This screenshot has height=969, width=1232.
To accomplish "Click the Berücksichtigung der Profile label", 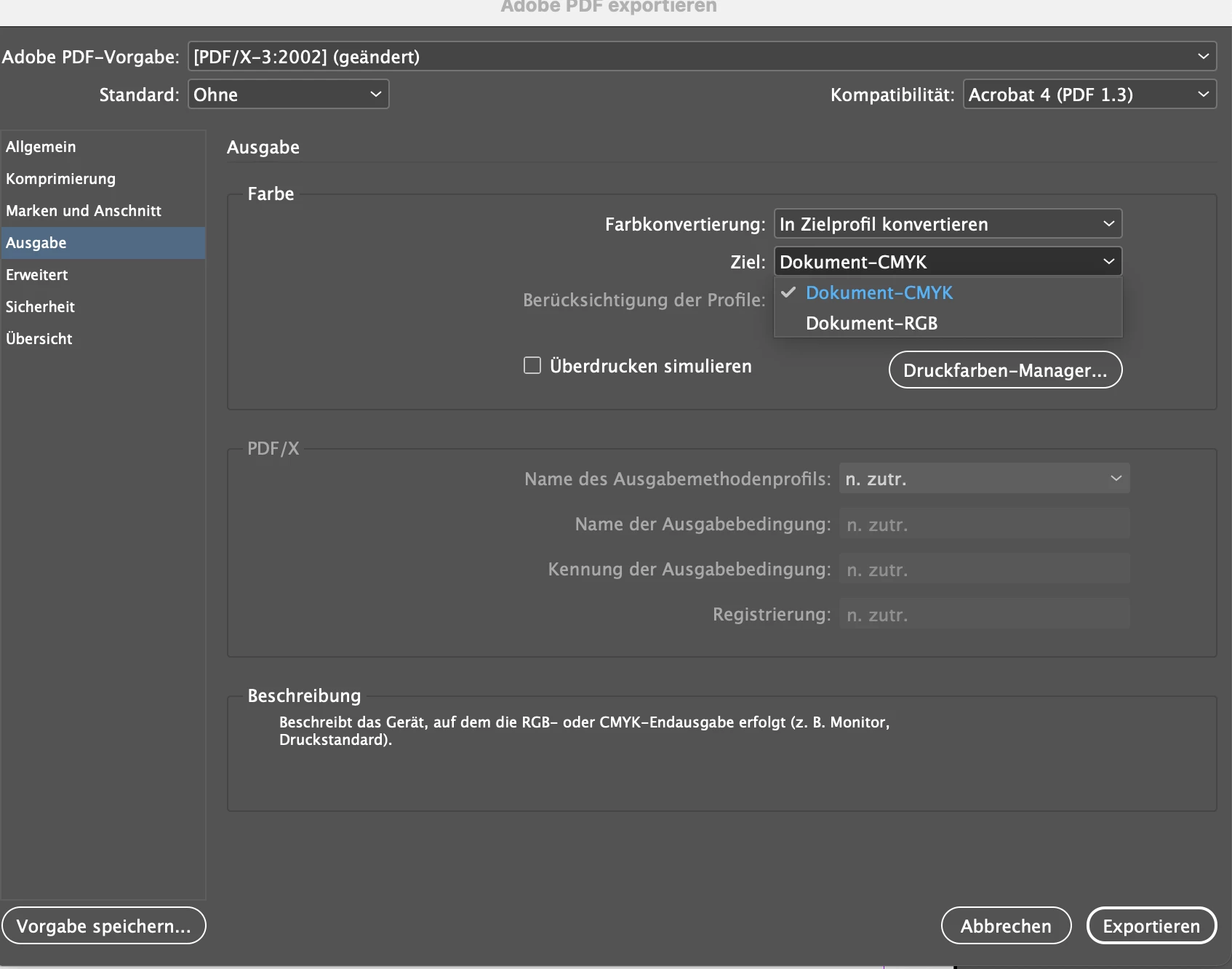I will 644,300.
